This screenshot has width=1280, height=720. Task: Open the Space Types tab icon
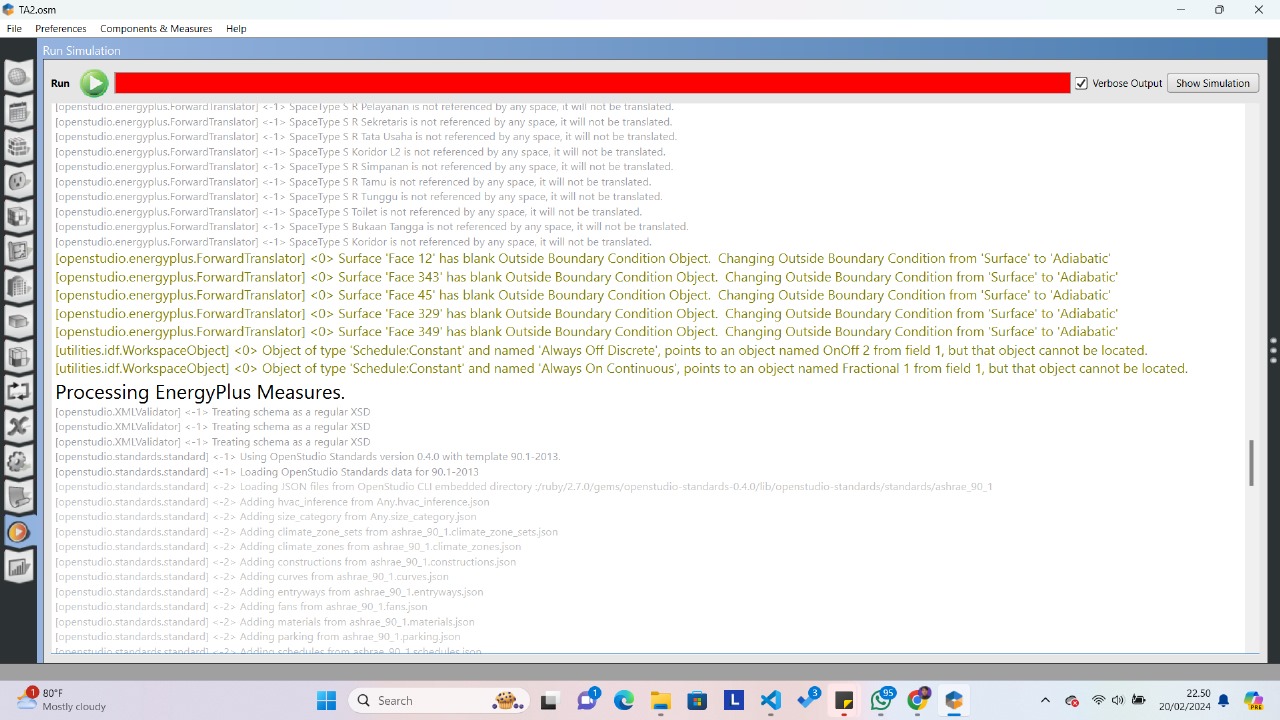pos(18,217)
